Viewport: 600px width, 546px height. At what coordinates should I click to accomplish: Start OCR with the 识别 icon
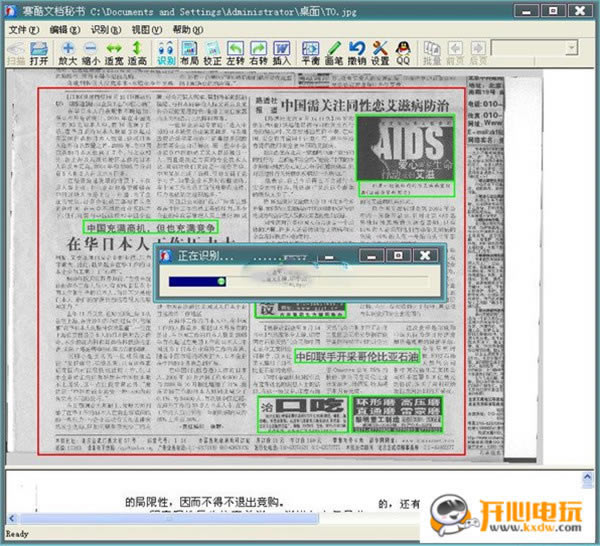click(x=166, y=53)
